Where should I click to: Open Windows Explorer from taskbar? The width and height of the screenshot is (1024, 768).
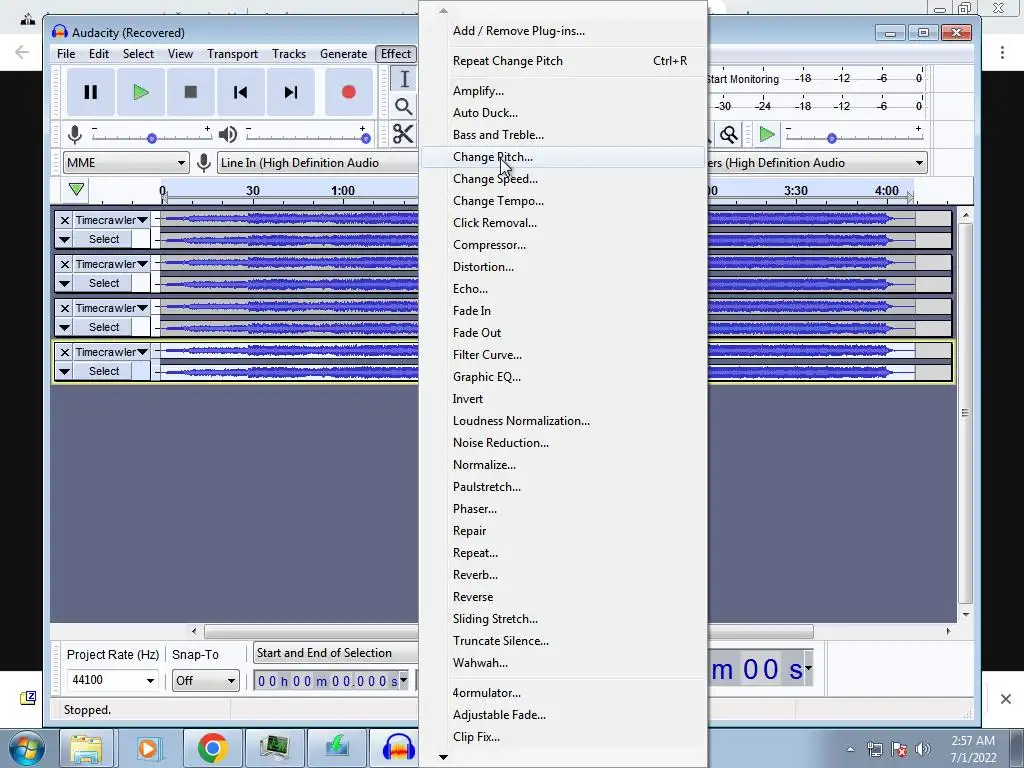86,748
